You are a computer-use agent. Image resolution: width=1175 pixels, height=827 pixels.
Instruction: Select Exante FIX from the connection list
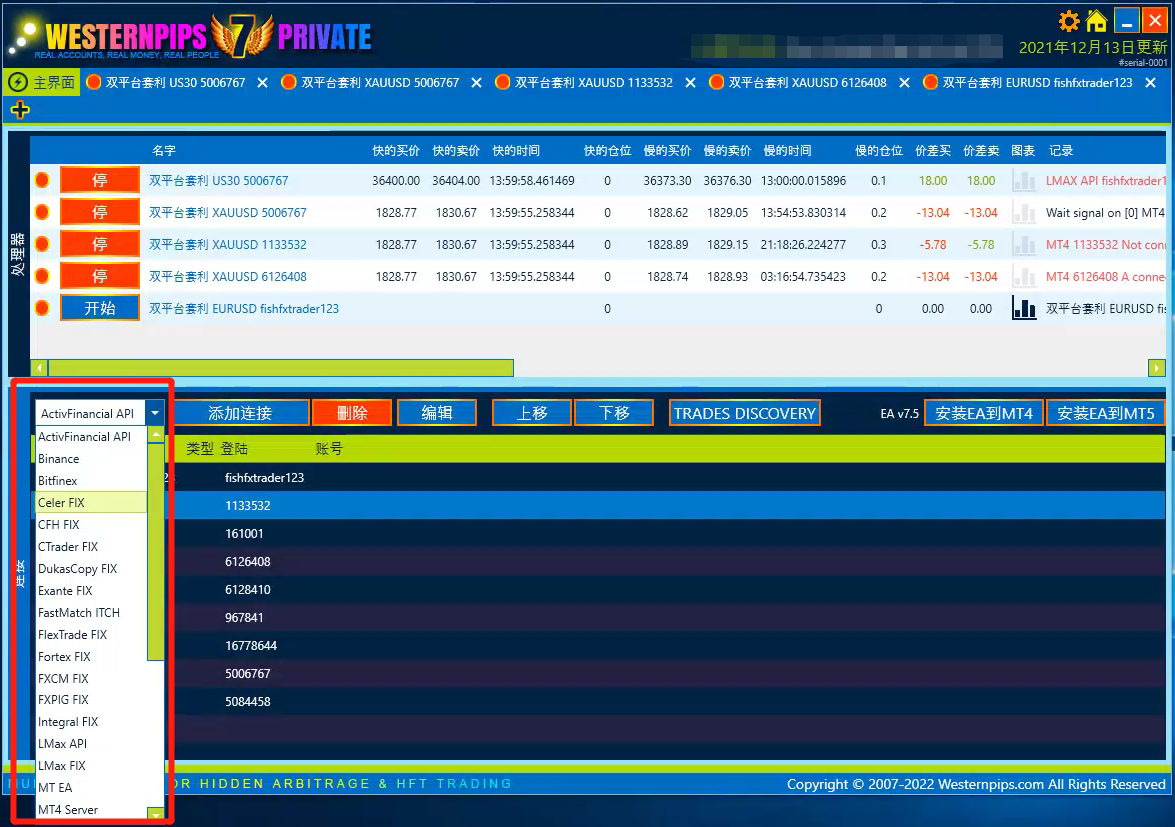click(x=91, y=590)
